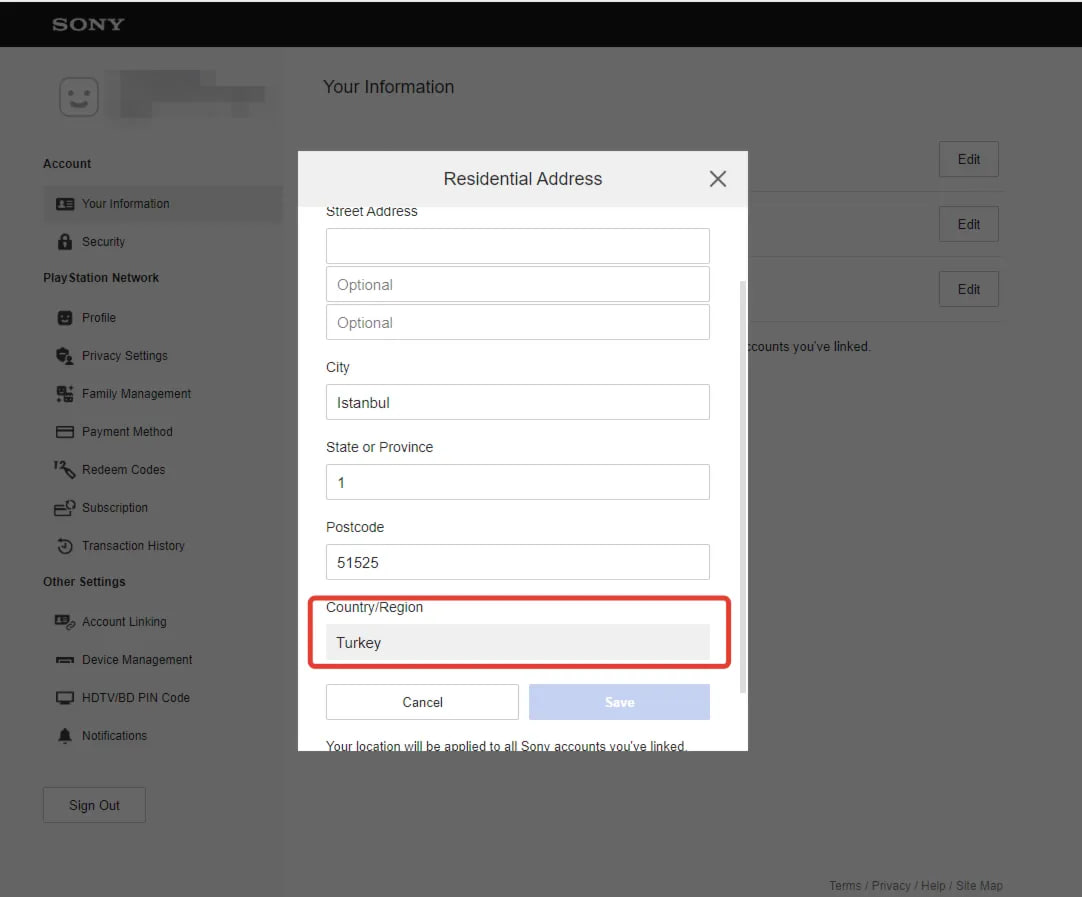Click the Notifications bell icon
Screen dimensions: 1082x897
click(65, 736)
